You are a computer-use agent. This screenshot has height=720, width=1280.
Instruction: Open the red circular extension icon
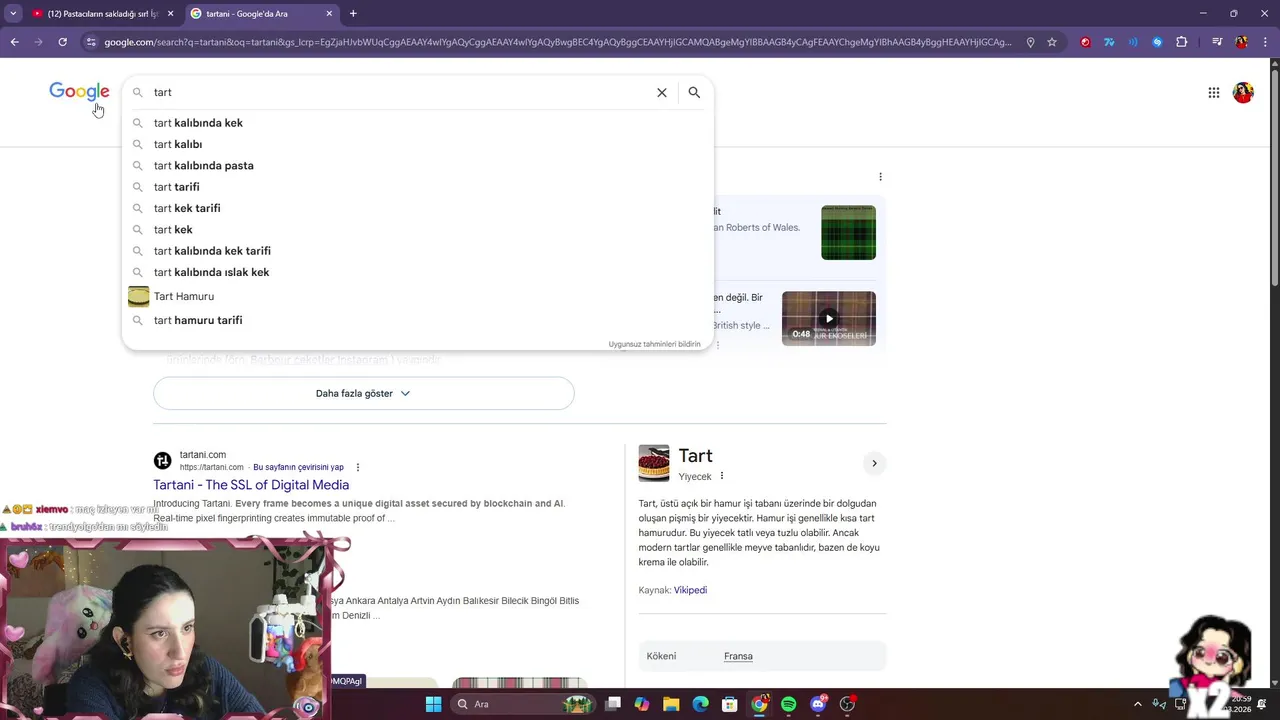pyautogui.click(x=1085, y=42)
